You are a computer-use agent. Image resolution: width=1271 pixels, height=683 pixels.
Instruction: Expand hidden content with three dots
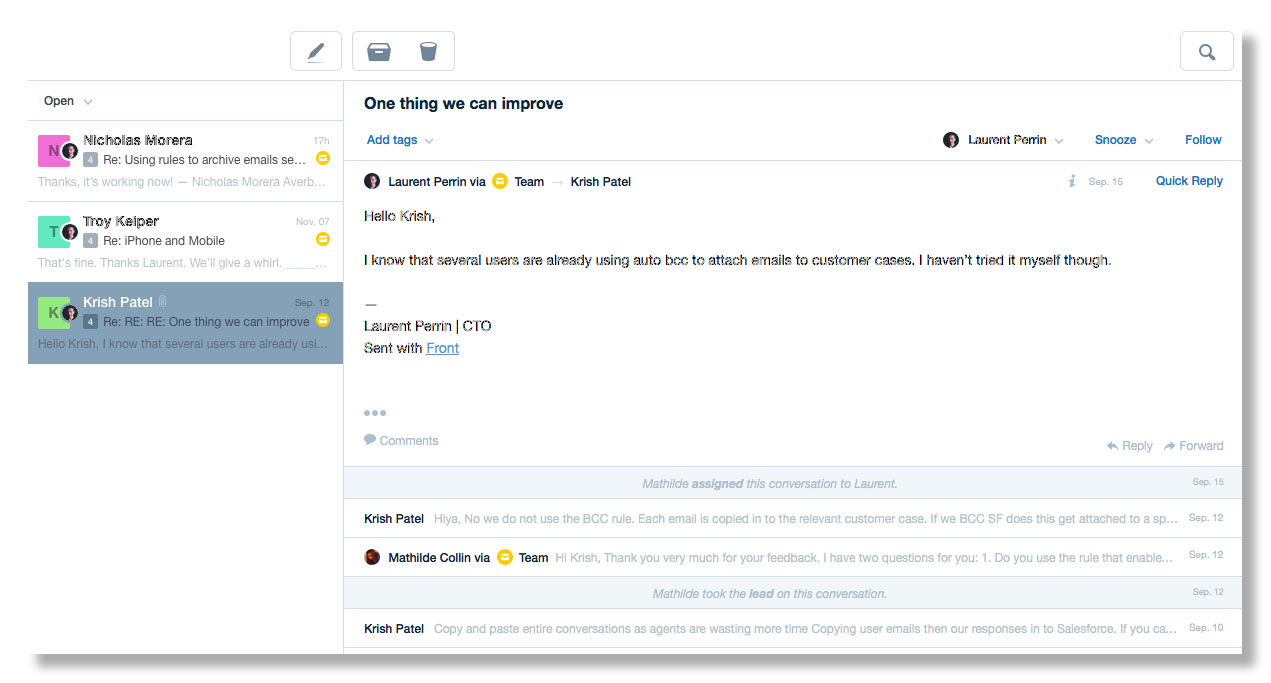375,413
